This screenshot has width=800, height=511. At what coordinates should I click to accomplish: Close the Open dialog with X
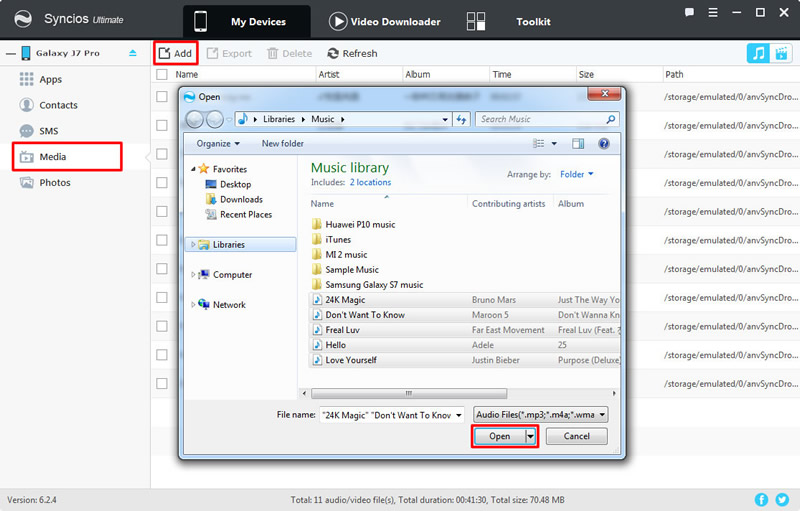tap(604, 93)
